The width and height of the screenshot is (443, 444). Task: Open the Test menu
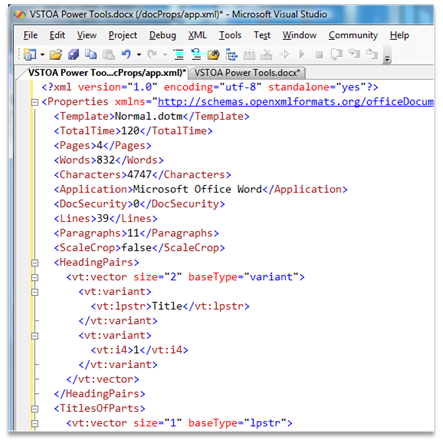click(x=262, y=35)
